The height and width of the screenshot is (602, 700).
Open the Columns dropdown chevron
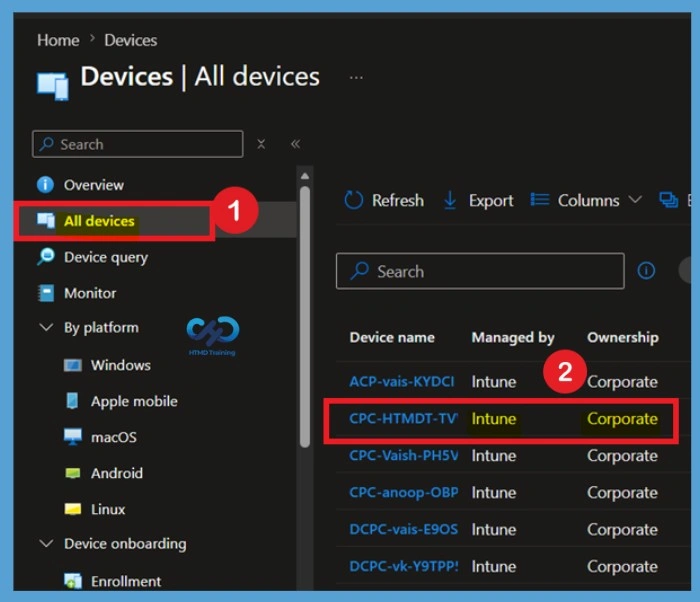(635, 199)
